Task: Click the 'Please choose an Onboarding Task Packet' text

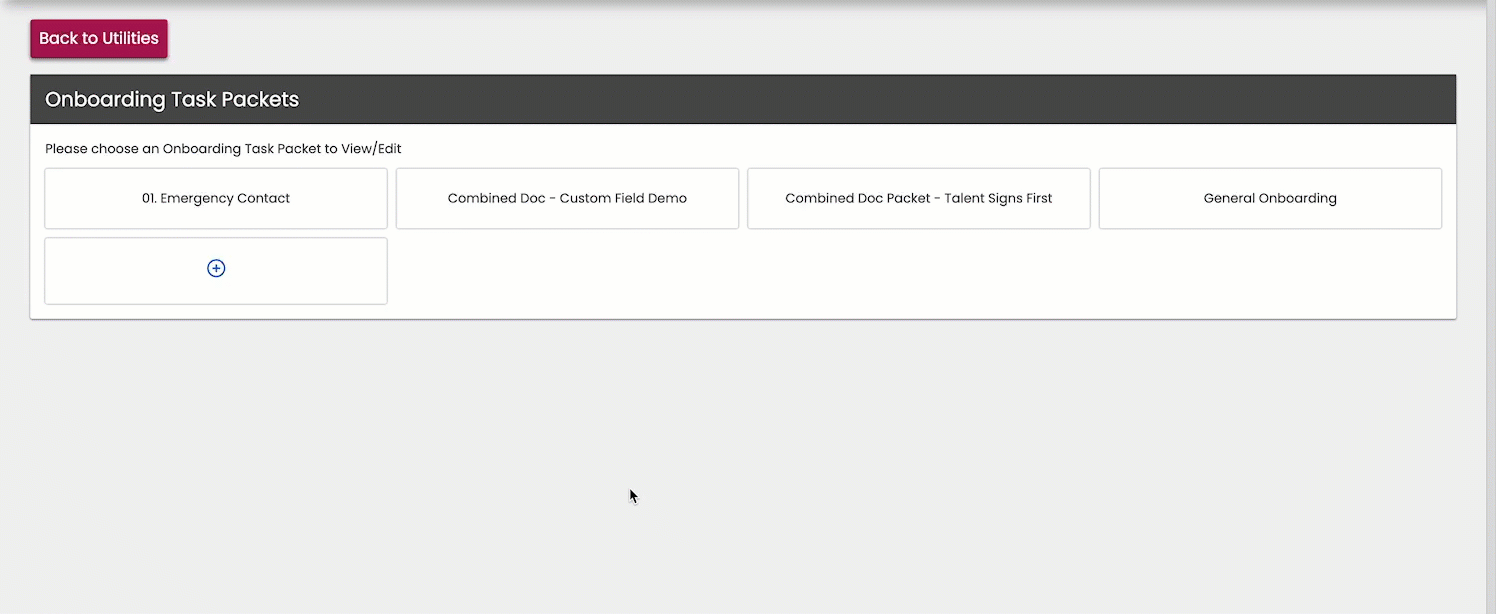Action: 223,149
